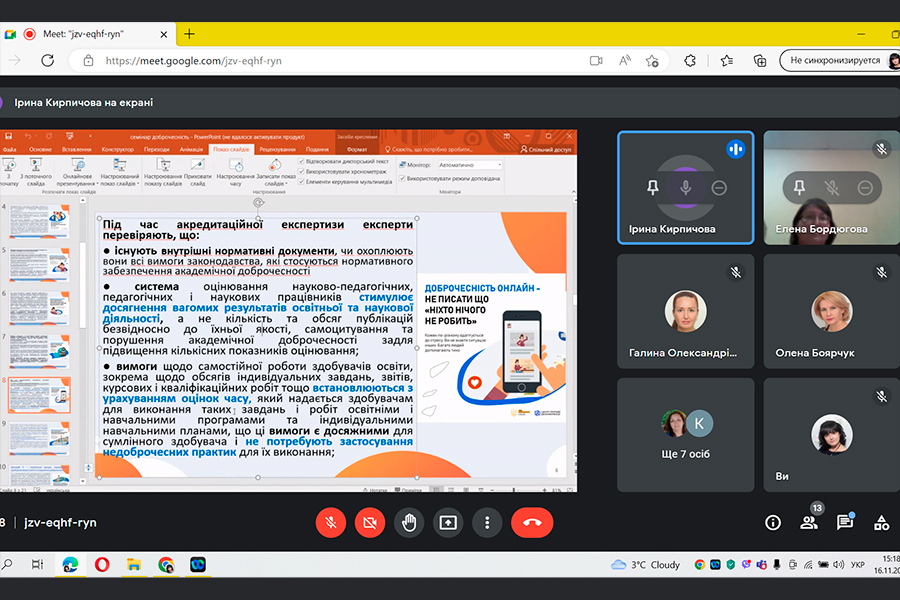Remove Елена Бордюгова from the call
This screenshot has height=600, width=900.
(x=865, y=188)
